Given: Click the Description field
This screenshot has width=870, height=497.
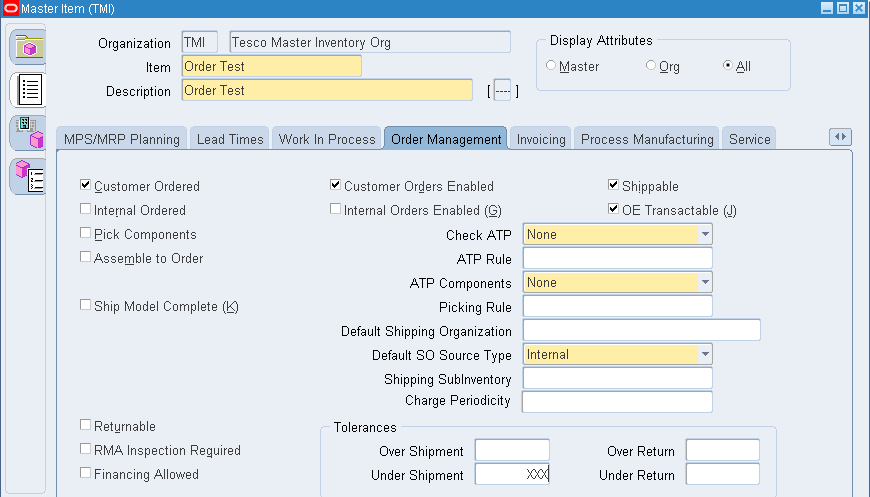Looking at the screenshot, I should click(327, 90).
